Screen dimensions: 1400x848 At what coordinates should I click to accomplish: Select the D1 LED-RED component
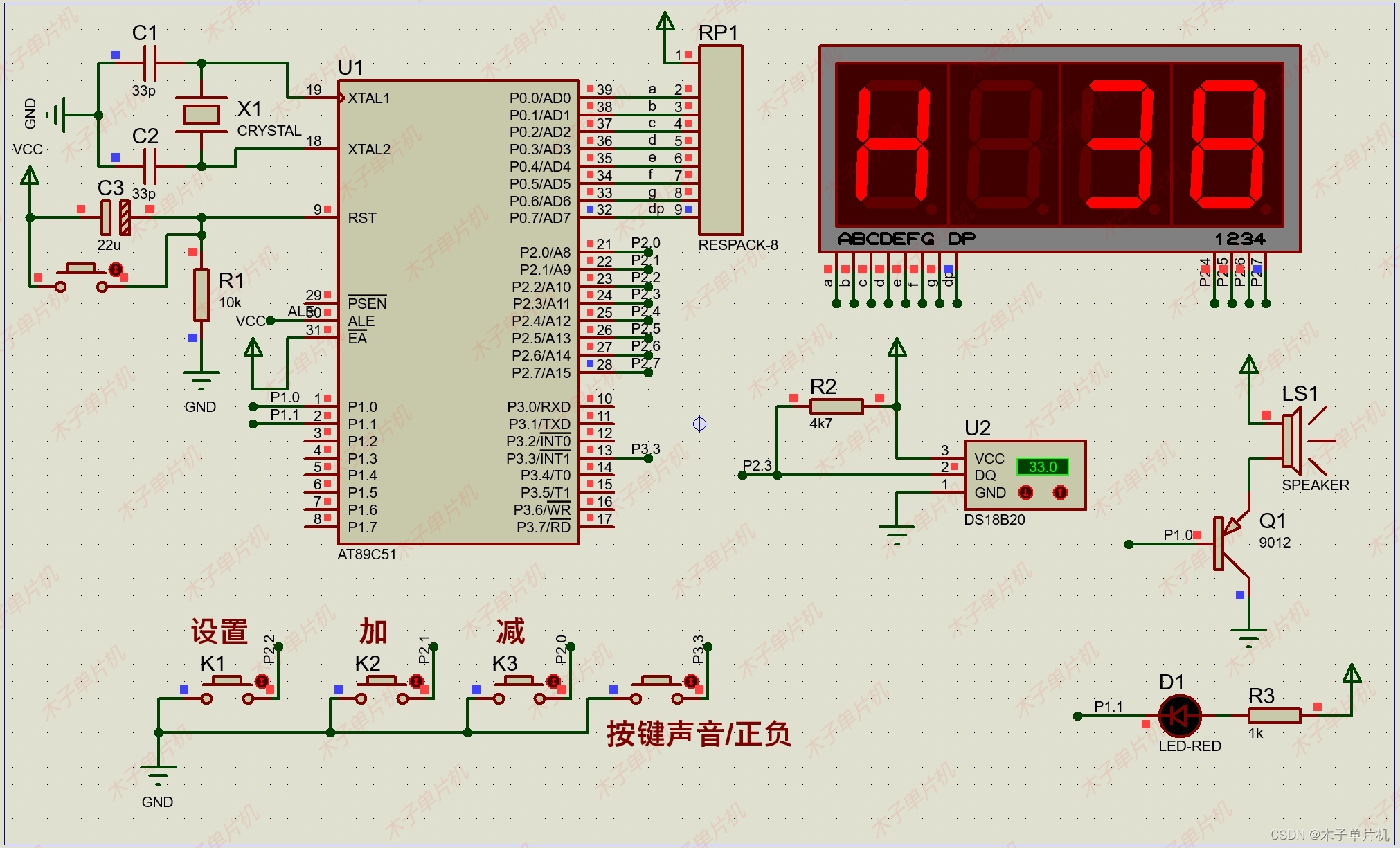tap(1179, 716)
